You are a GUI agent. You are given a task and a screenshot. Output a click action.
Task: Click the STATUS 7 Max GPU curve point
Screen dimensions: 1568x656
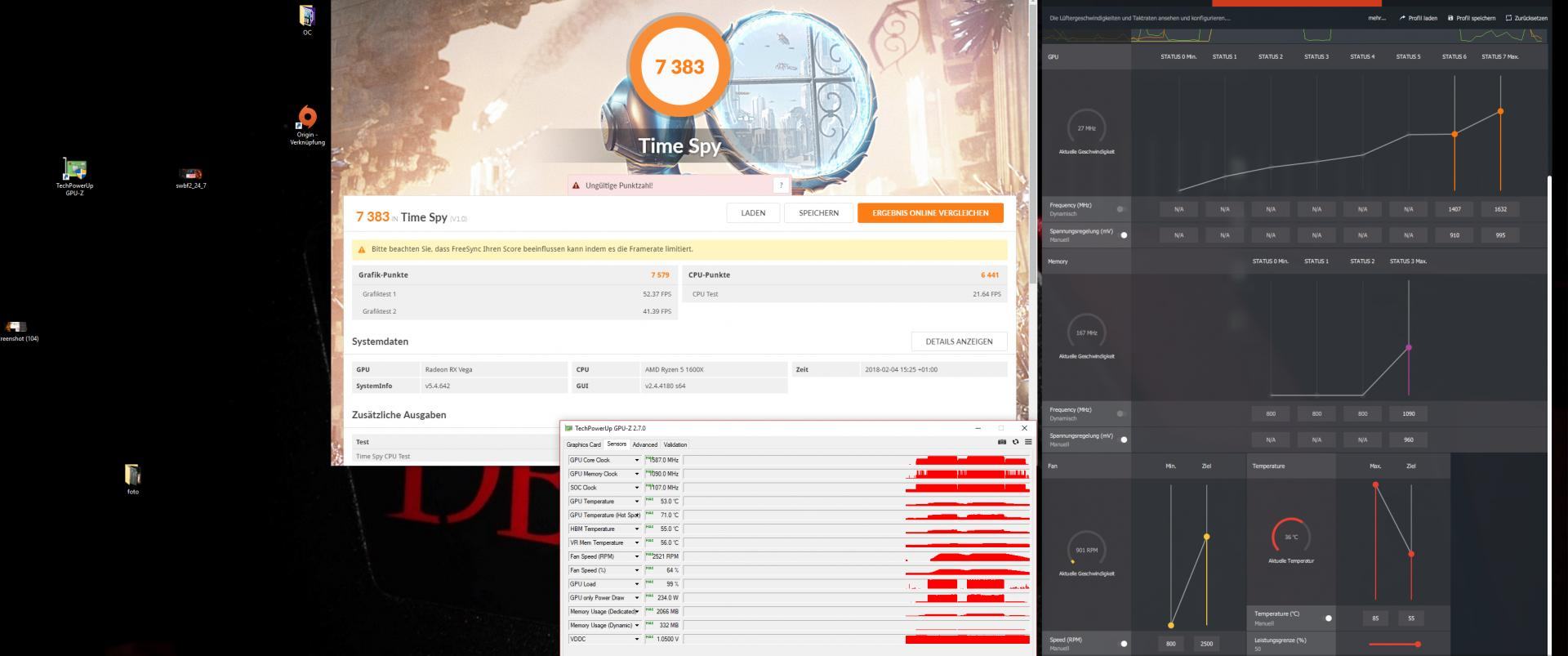[1500, 111]
